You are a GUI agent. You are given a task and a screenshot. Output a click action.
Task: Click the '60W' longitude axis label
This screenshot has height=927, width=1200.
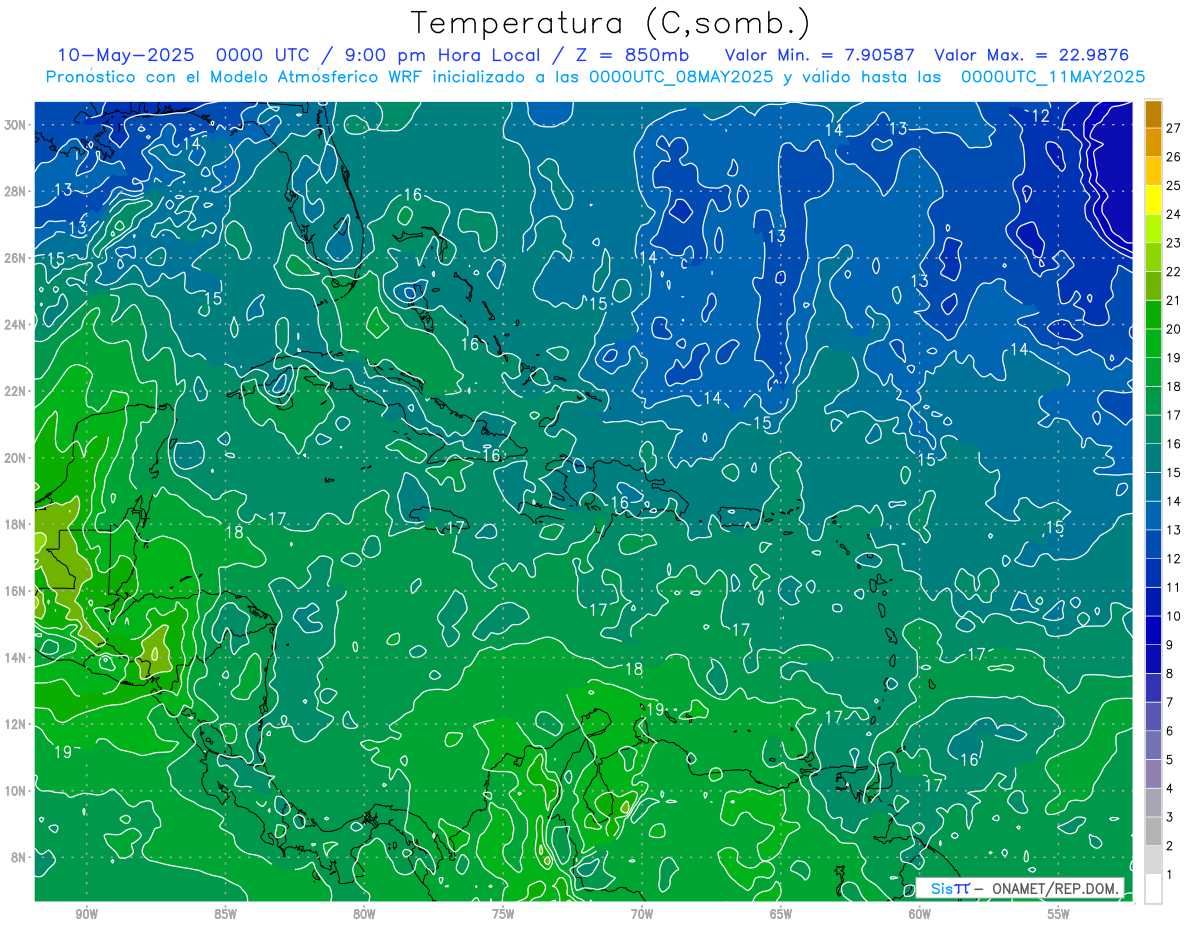point(920,914)
